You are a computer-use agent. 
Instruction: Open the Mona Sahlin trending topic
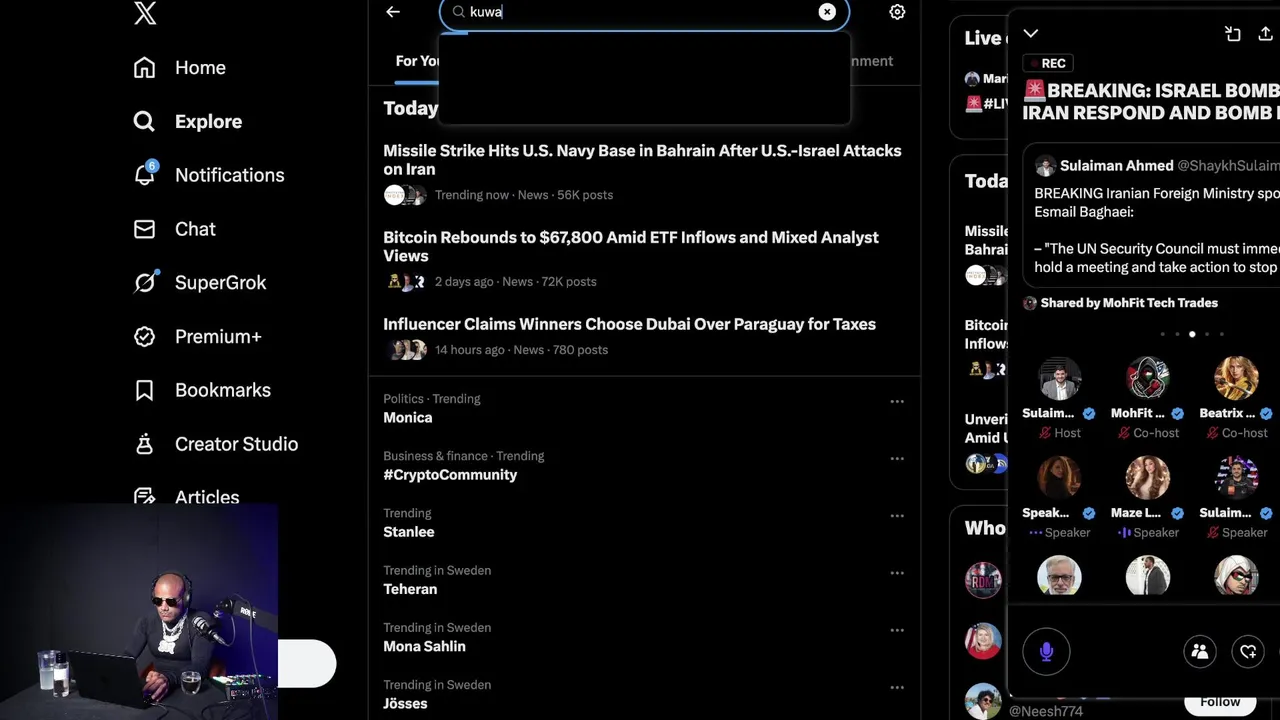point(424,646)
